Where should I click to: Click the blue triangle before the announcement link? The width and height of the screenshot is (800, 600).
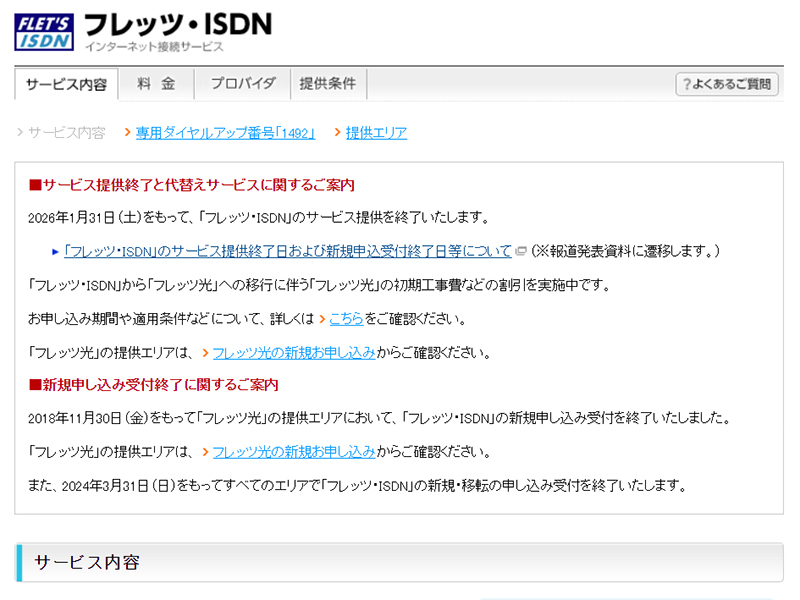56,250
